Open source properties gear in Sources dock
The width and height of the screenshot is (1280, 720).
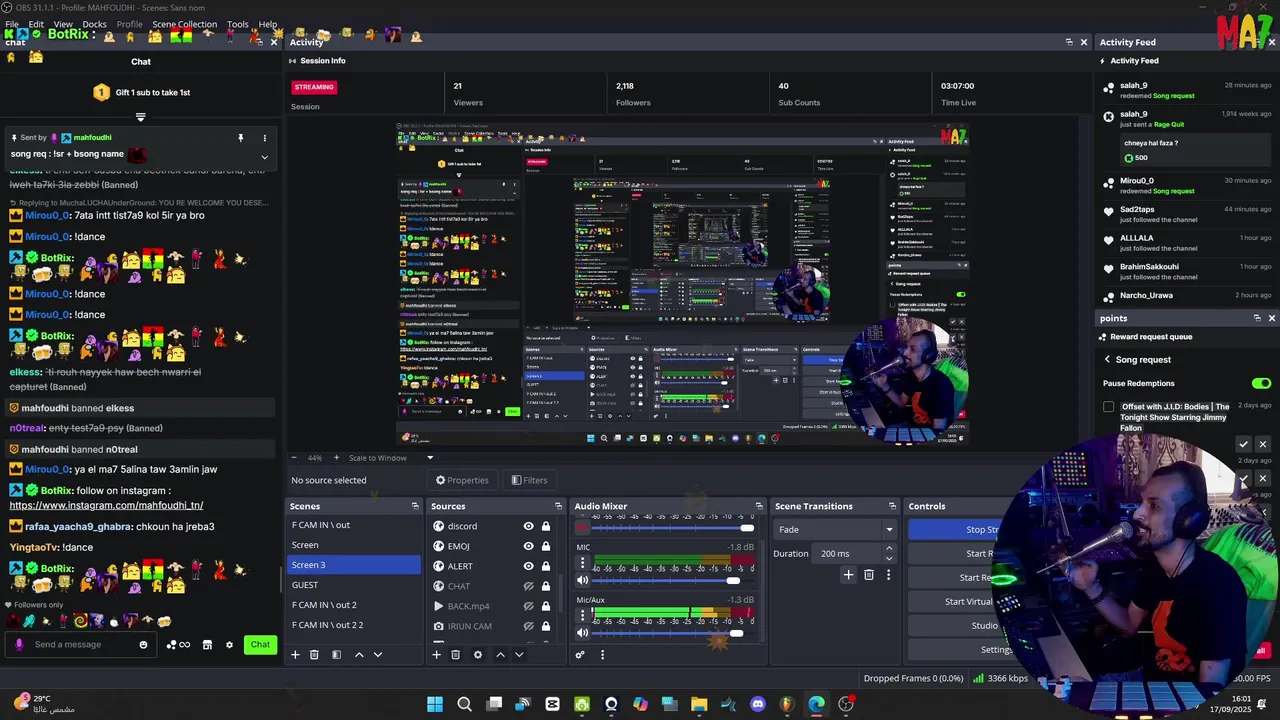477,655
